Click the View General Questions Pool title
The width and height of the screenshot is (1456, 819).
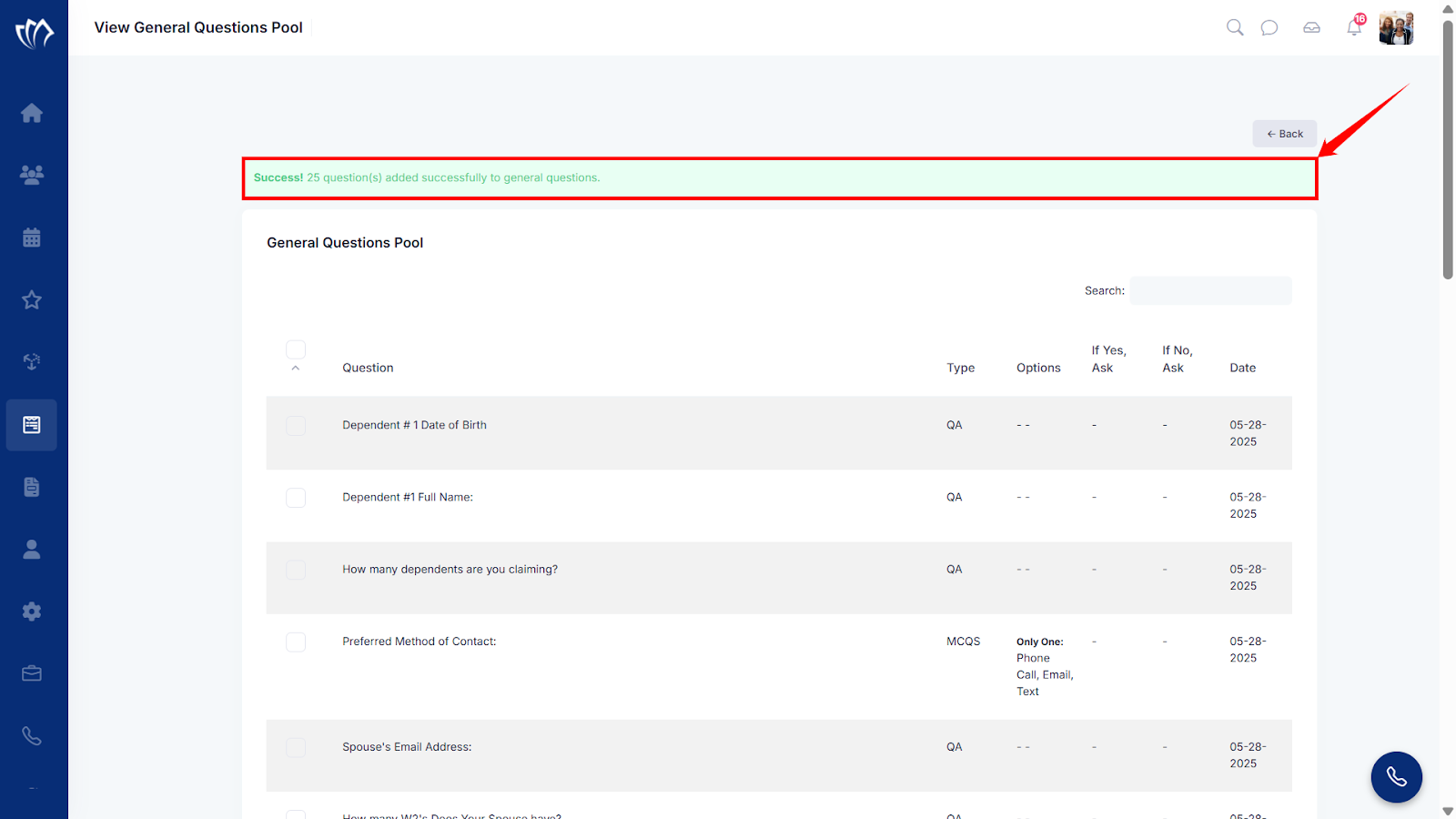198,27
